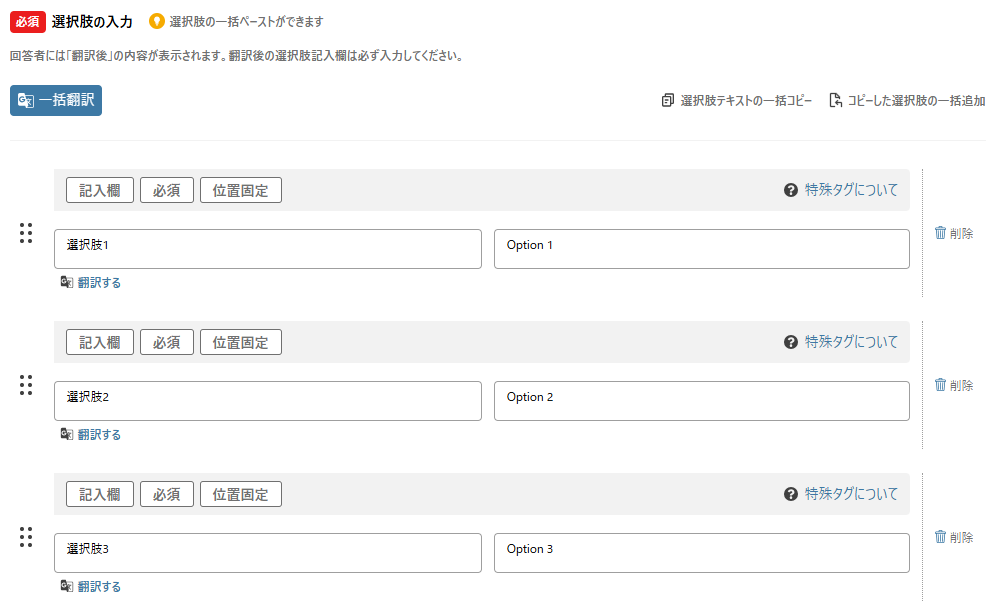
Task: Click the copy icon for 選択肢テキストの一括コピー
Action: click(668, 101)
